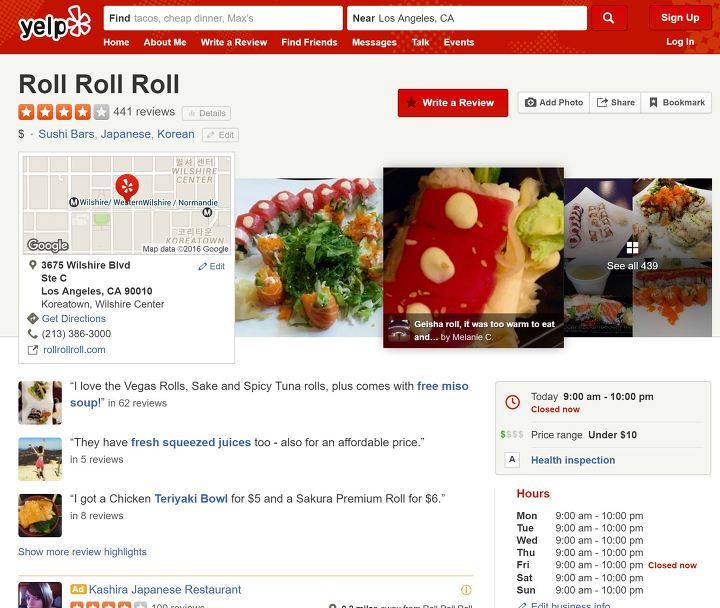Click the info icon beside the Kashira ad

(466, 590)
